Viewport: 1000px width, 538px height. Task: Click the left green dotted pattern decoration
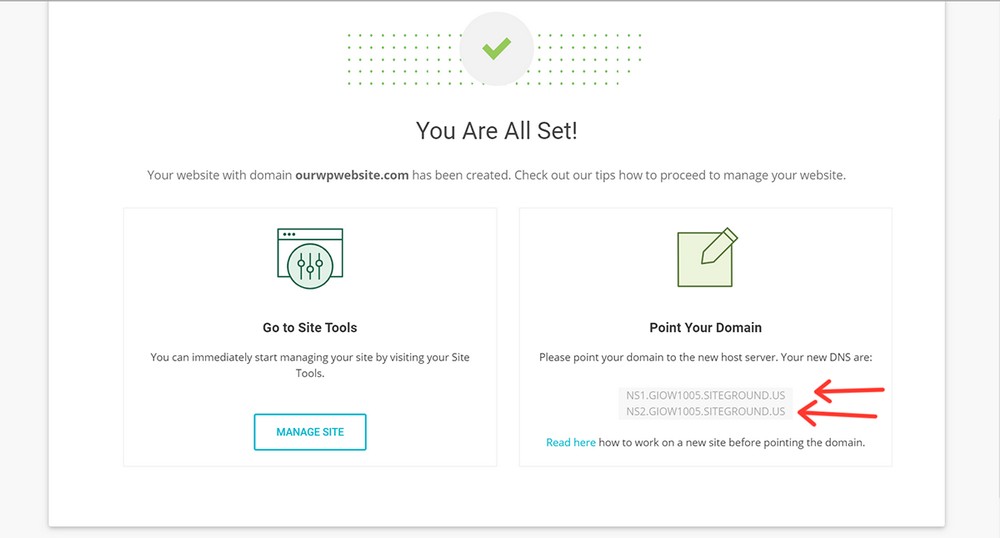pyautogui.click(x=404, y=59)
